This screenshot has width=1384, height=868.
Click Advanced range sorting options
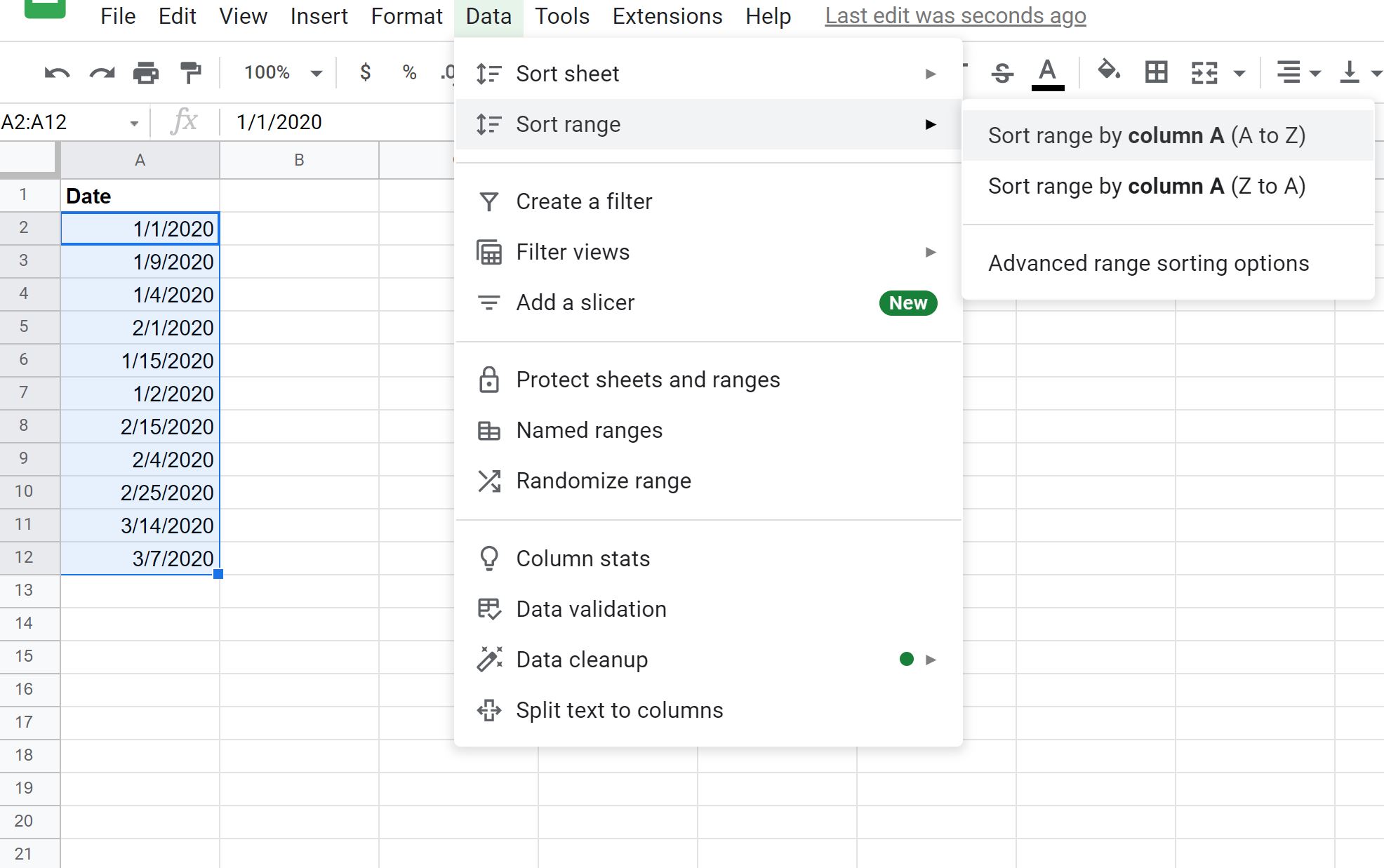point(1148,263)
